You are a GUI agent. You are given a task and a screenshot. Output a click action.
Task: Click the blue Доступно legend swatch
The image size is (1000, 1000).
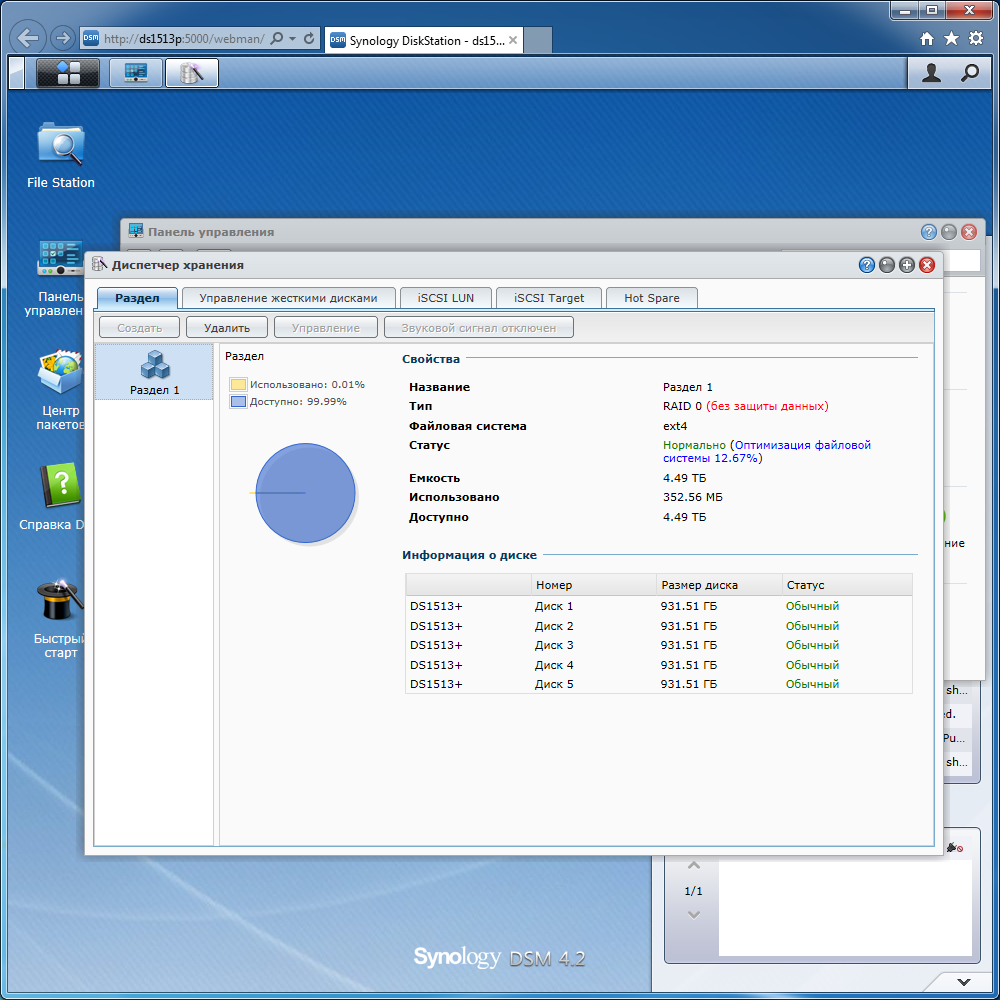coord(238,402)
